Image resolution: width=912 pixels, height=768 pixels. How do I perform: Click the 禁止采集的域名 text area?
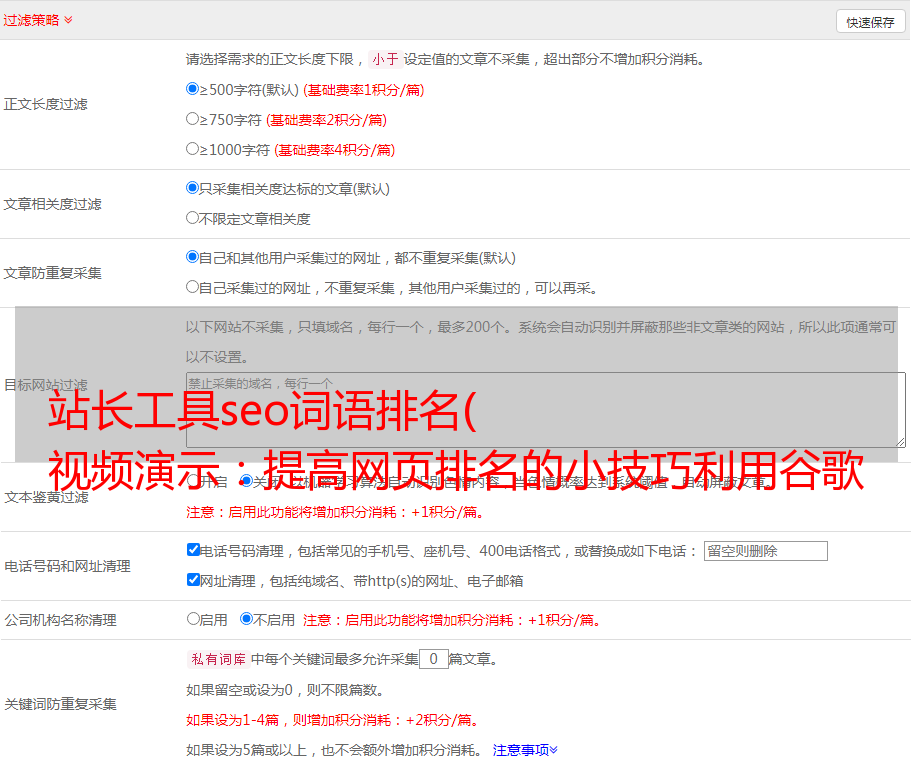click(x=545, y=410)
